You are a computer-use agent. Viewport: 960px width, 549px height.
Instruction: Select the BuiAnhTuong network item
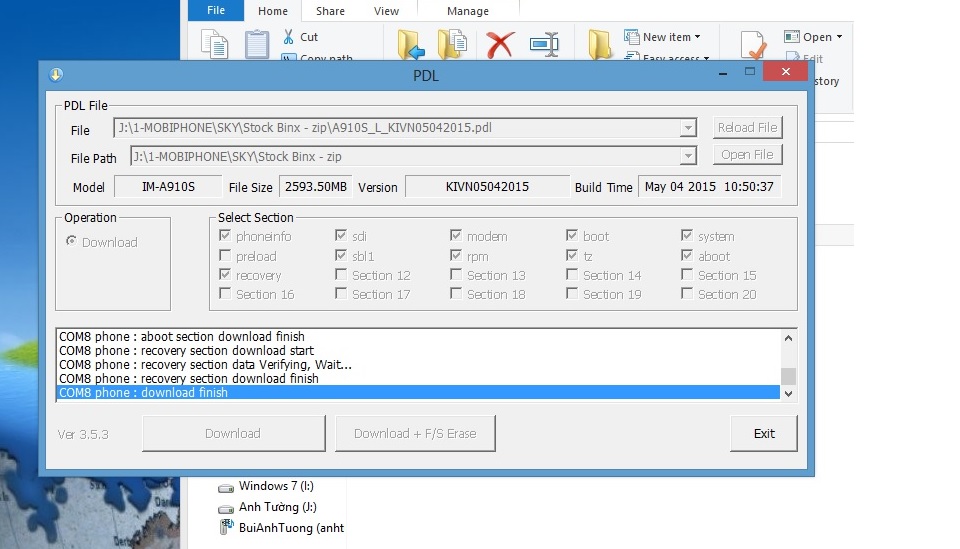282,528
